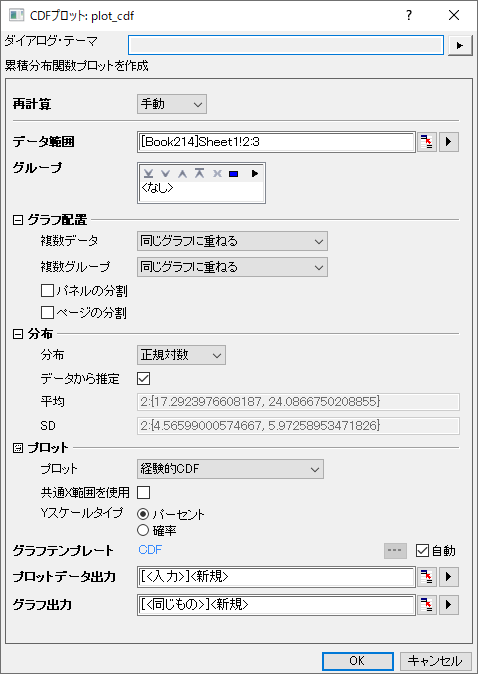Open the 分布 dropdown showing 正規対数
This screenshot has height=674, width=478.
181,355
